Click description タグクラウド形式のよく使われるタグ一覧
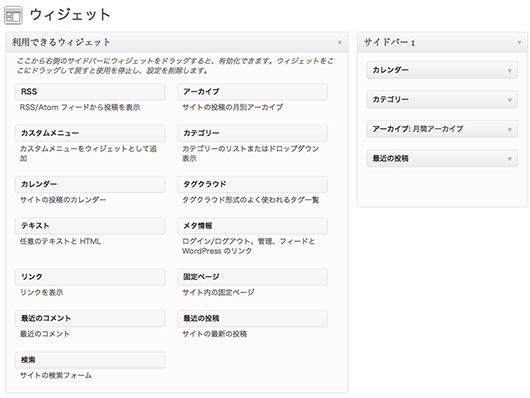Image resolution: width=530 pixels, height=398 pixels. pyautogui.click(x=250, y=200)
